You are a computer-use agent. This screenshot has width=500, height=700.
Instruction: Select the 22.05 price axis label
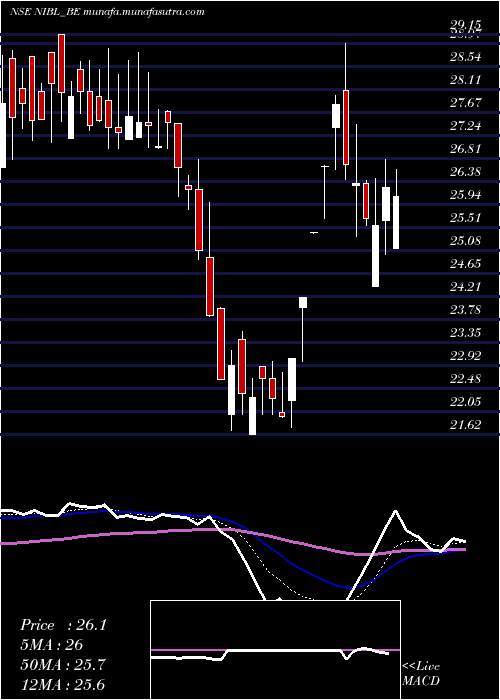(467, 401)
